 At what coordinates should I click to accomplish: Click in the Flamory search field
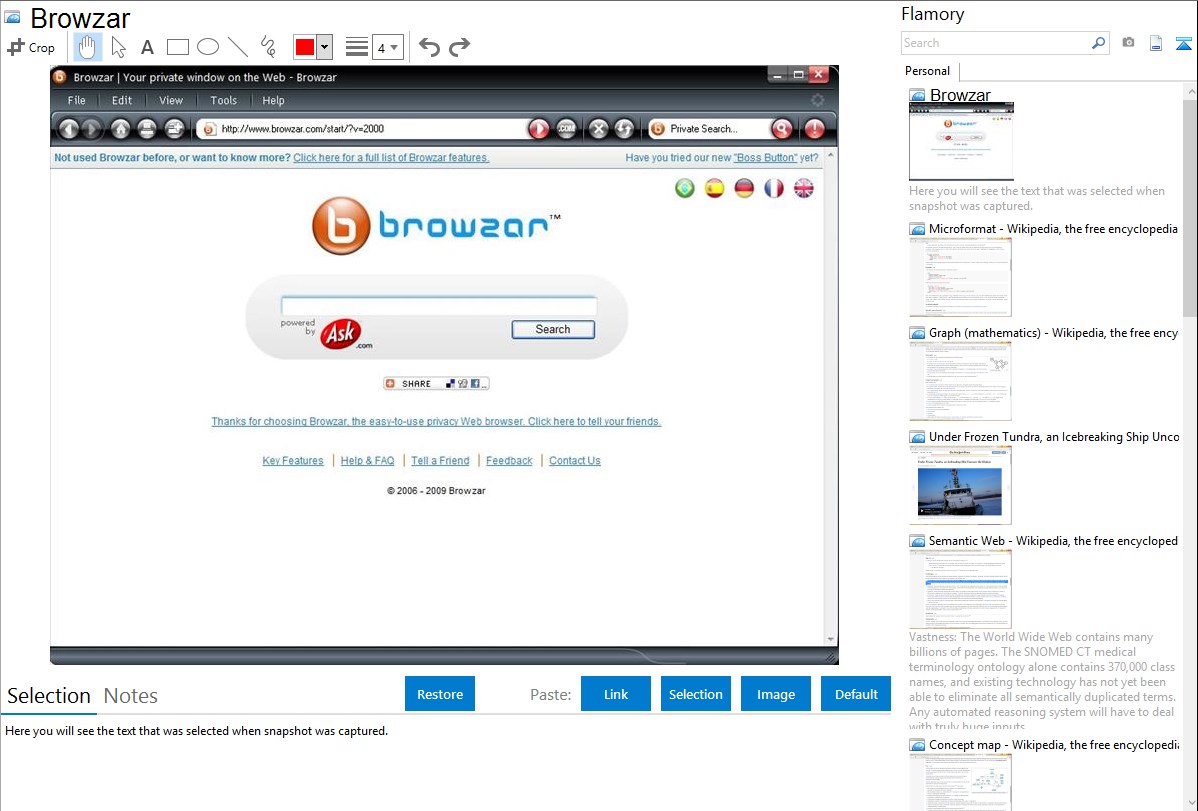(995, 43)
